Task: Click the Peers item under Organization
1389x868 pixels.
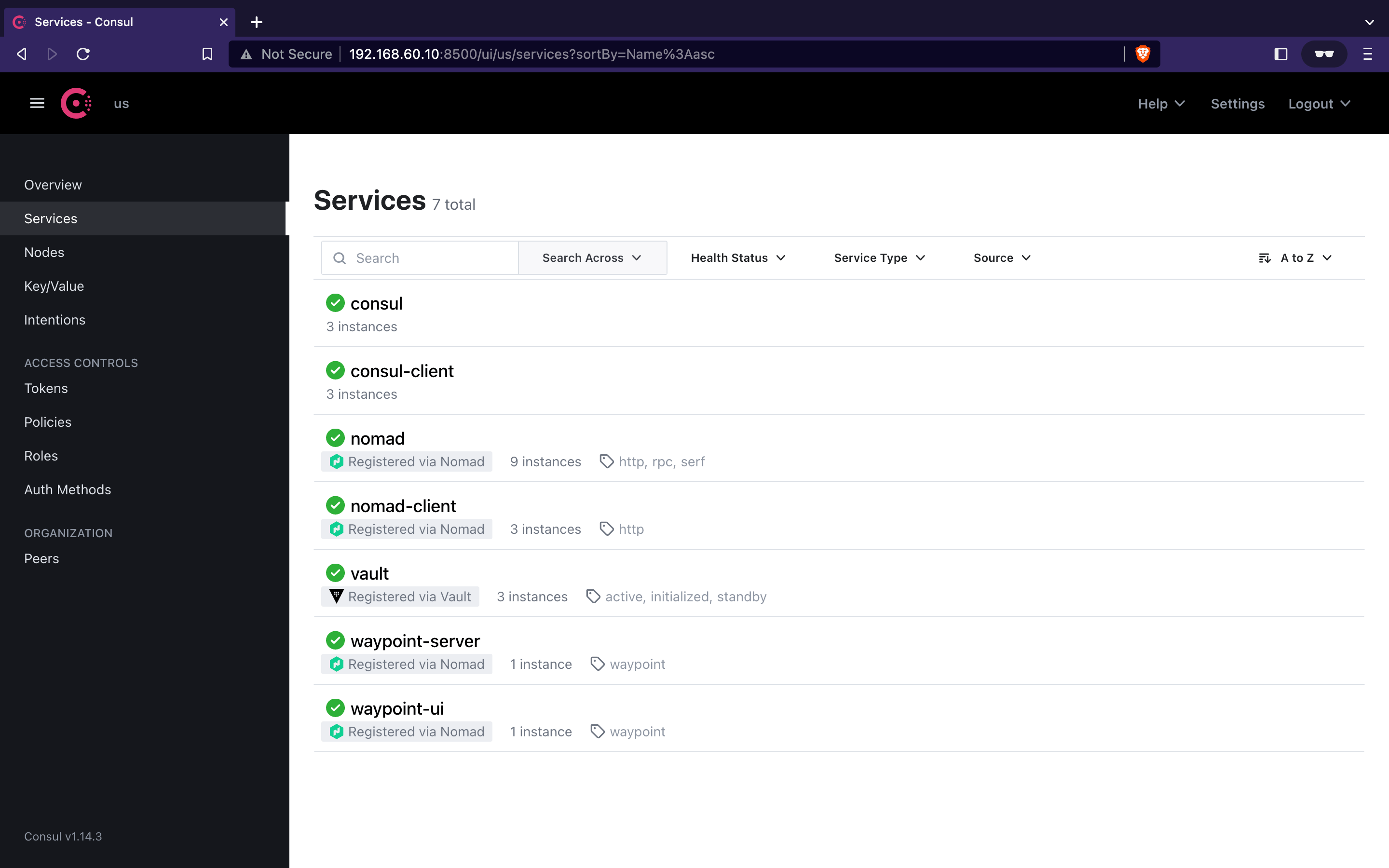Action: coord(41,558)
